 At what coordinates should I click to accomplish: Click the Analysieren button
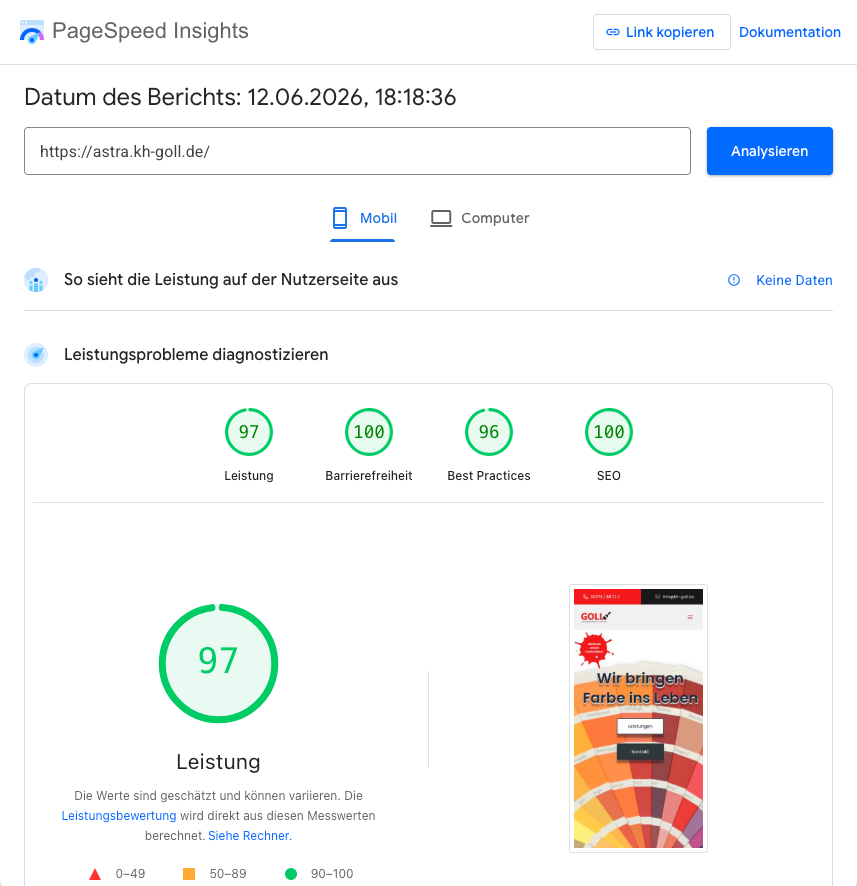[769, 151]
